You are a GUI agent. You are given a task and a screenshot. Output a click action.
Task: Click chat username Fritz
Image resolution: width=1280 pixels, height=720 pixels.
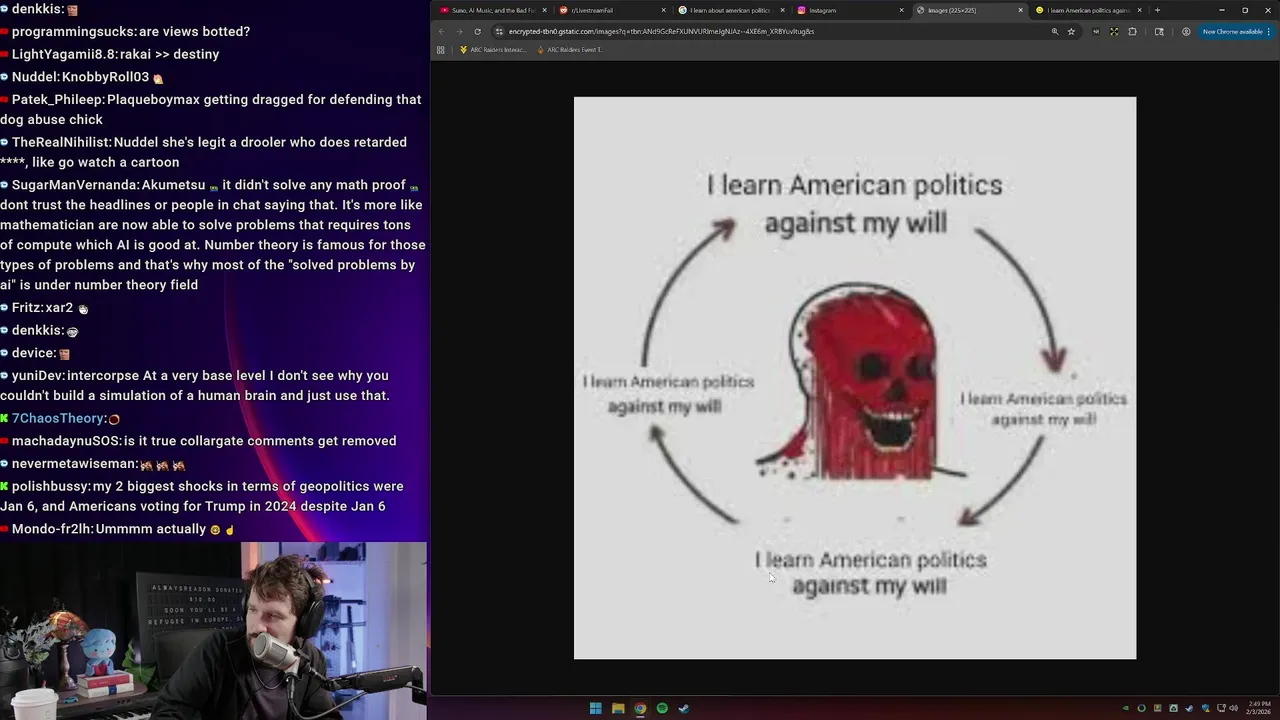pyautogui.click(x=26, y=308)
